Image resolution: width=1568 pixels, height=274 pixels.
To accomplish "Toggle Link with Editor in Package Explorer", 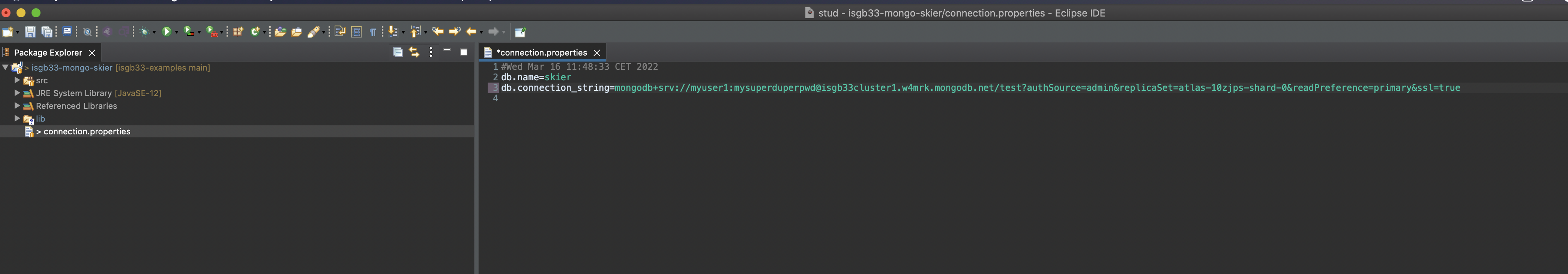I will (x=414, y=53).
